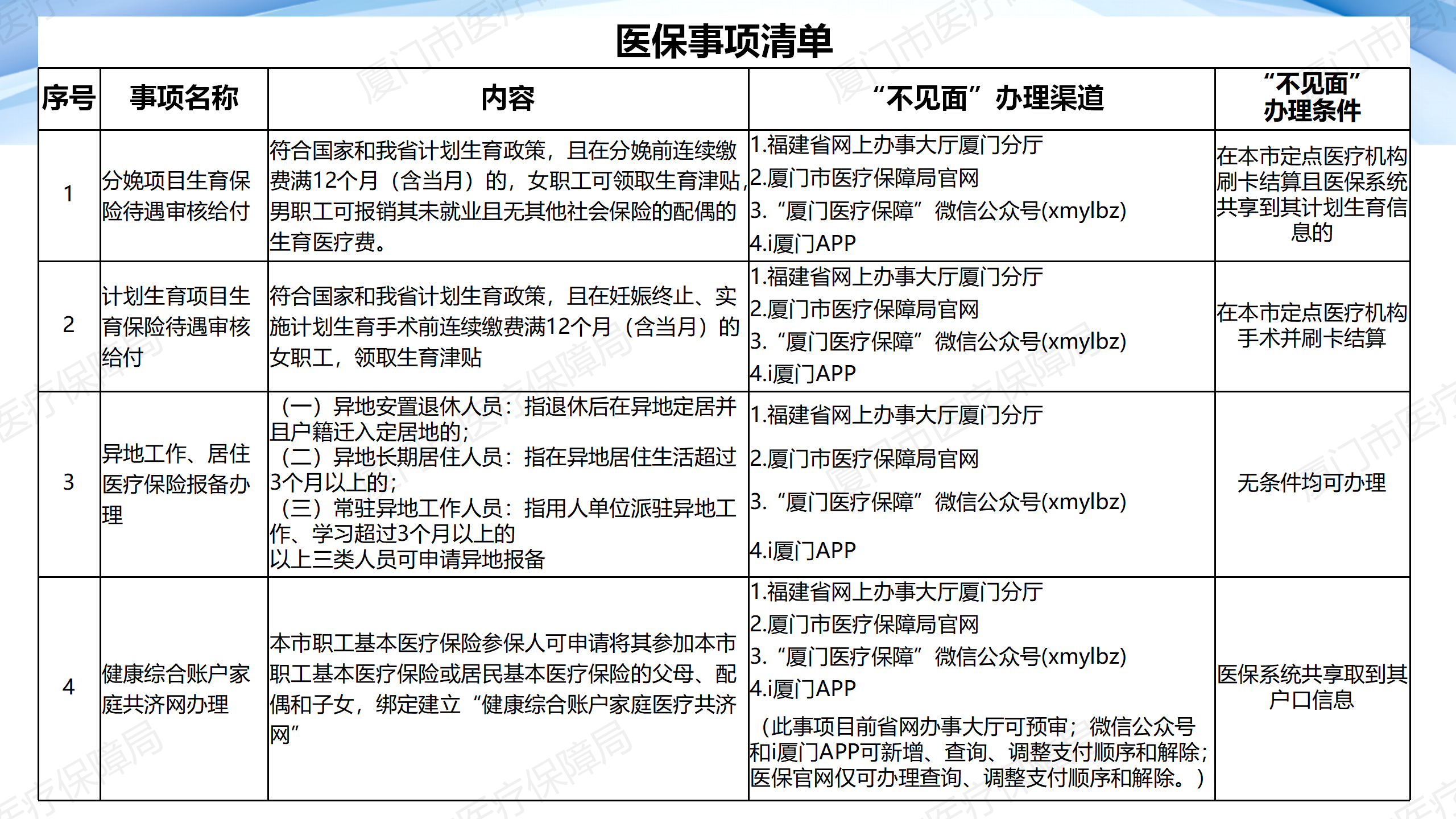
Task: Click 分娩项目生育保险待遇审核给付 item name
Action: (x=176, y=196)
